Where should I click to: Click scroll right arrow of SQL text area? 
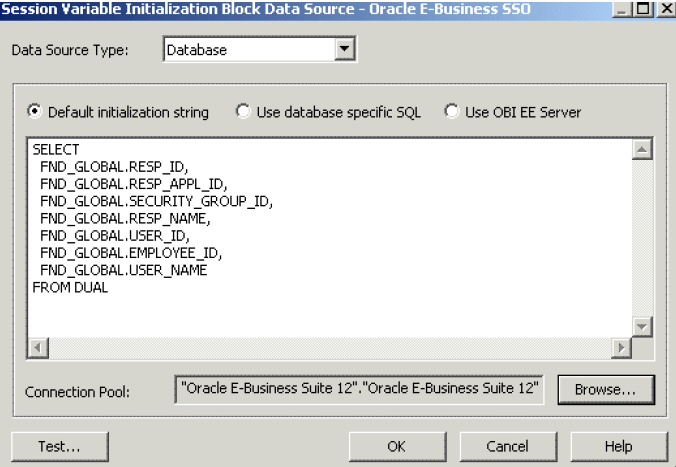[x=621, y=348]
